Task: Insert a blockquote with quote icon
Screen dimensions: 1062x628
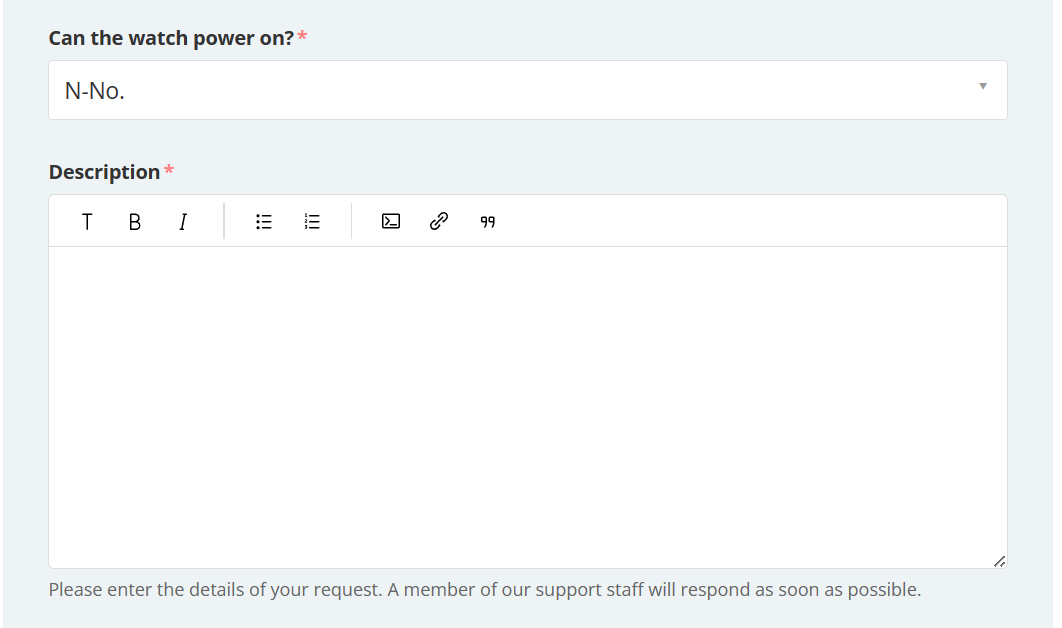Action: coord(488,222)
